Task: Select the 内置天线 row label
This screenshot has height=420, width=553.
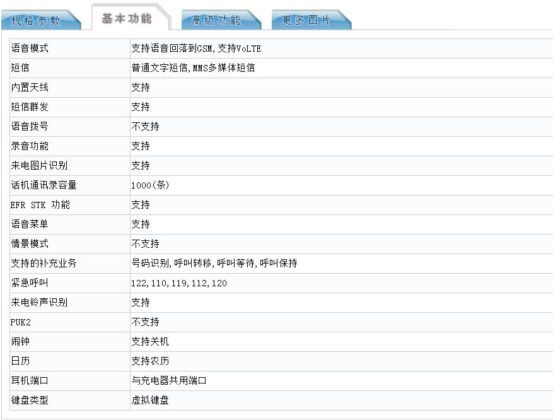Action: [30, 87]
